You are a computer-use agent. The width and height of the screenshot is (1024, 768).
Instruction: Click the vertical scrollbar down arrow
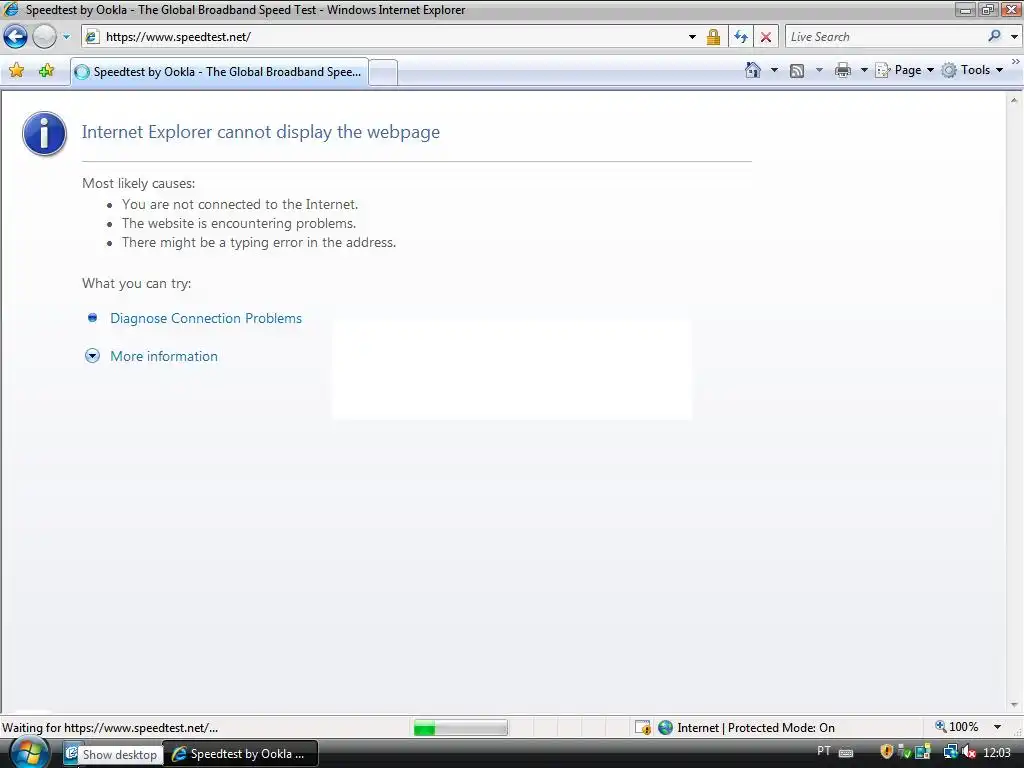[x=1014, y=705]
